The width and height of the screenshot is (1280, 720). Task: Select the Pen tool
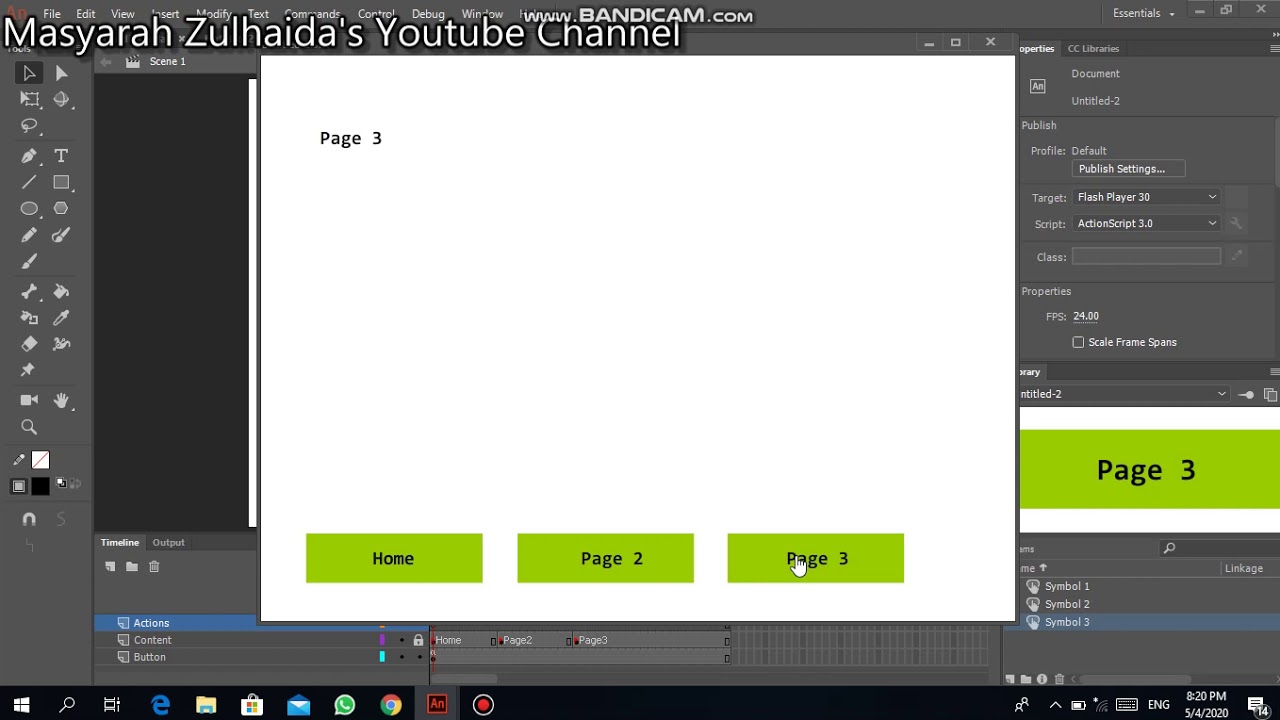click(29, 156)
